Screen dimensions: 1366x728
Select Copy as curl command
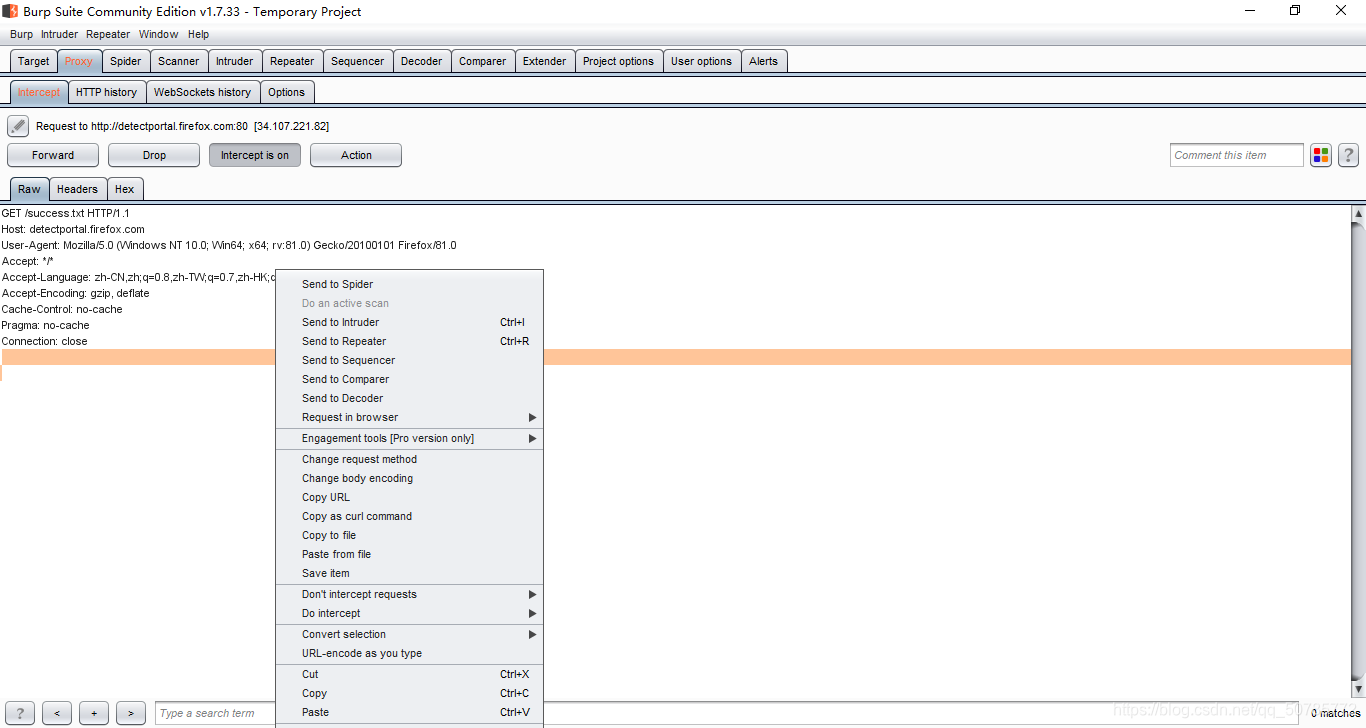point(409,516)
